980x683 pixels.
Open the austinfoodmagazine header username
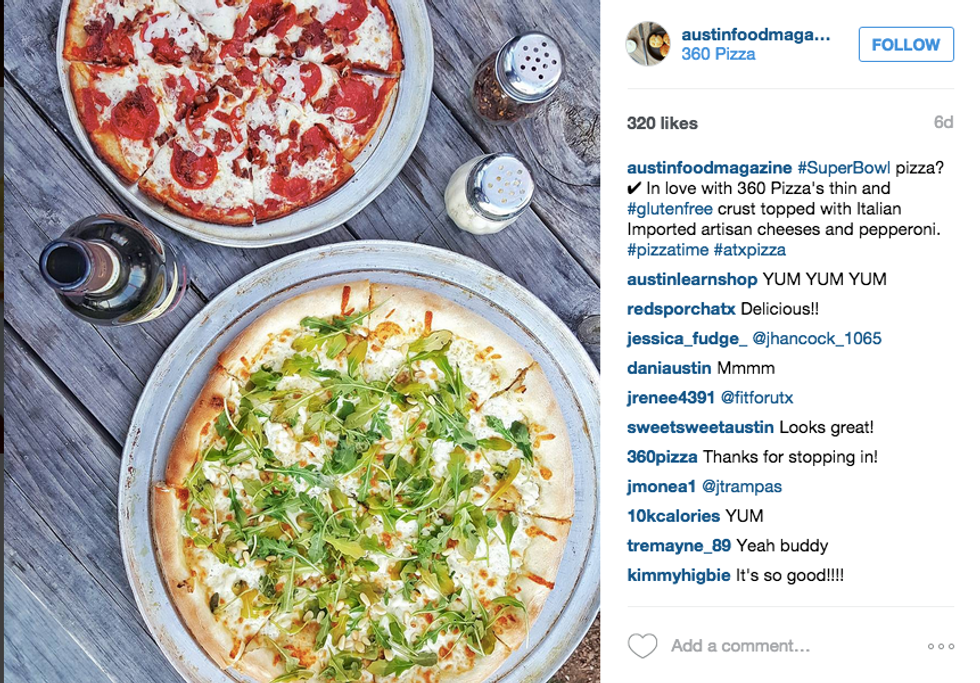click(756, 35)
